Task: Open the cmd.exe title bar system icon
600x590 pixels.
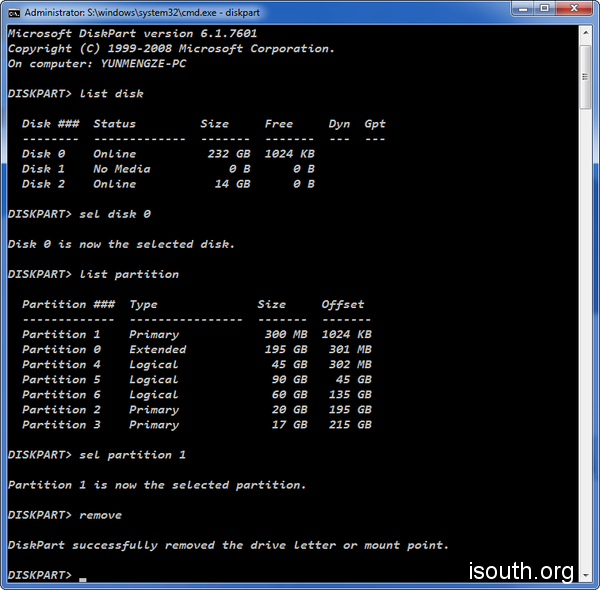Action: [x=14, y=13]
